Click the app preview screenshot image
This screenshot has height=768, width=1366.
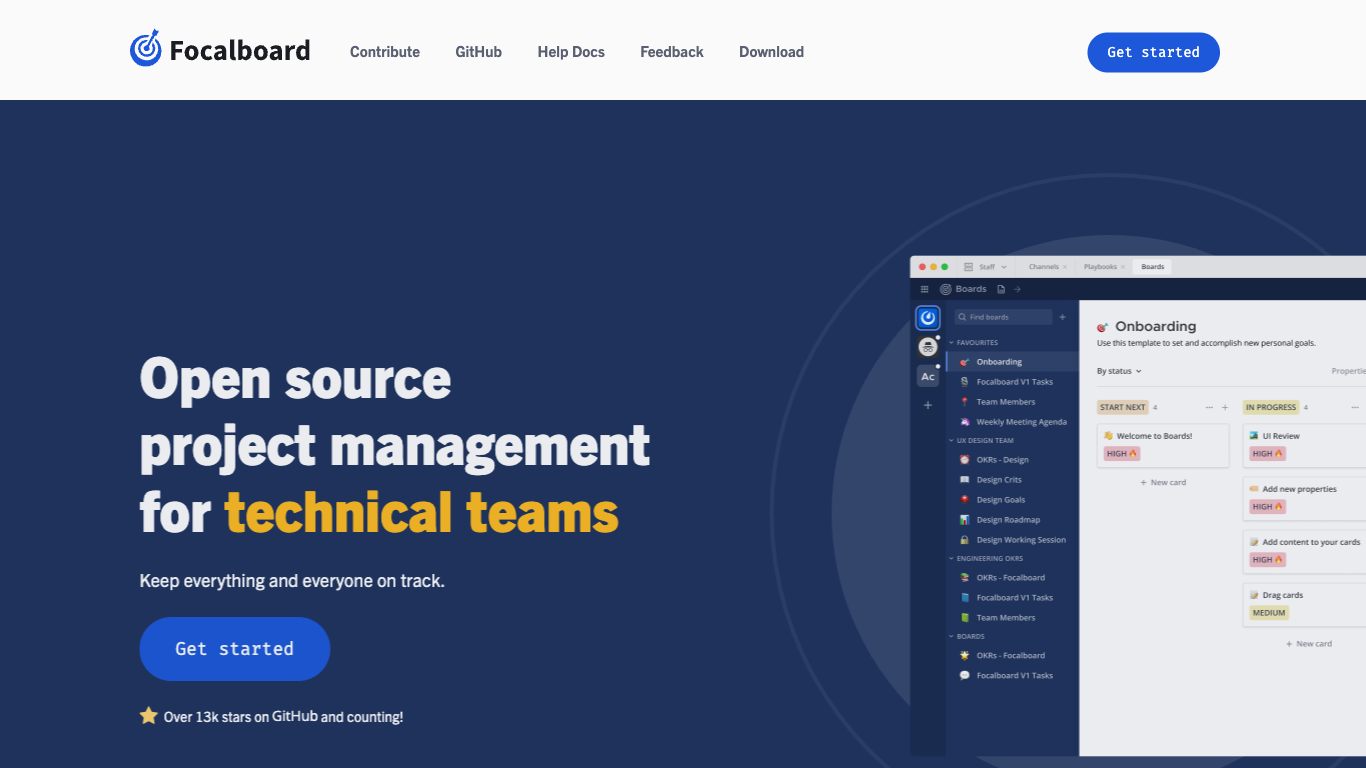point(1138,506)
